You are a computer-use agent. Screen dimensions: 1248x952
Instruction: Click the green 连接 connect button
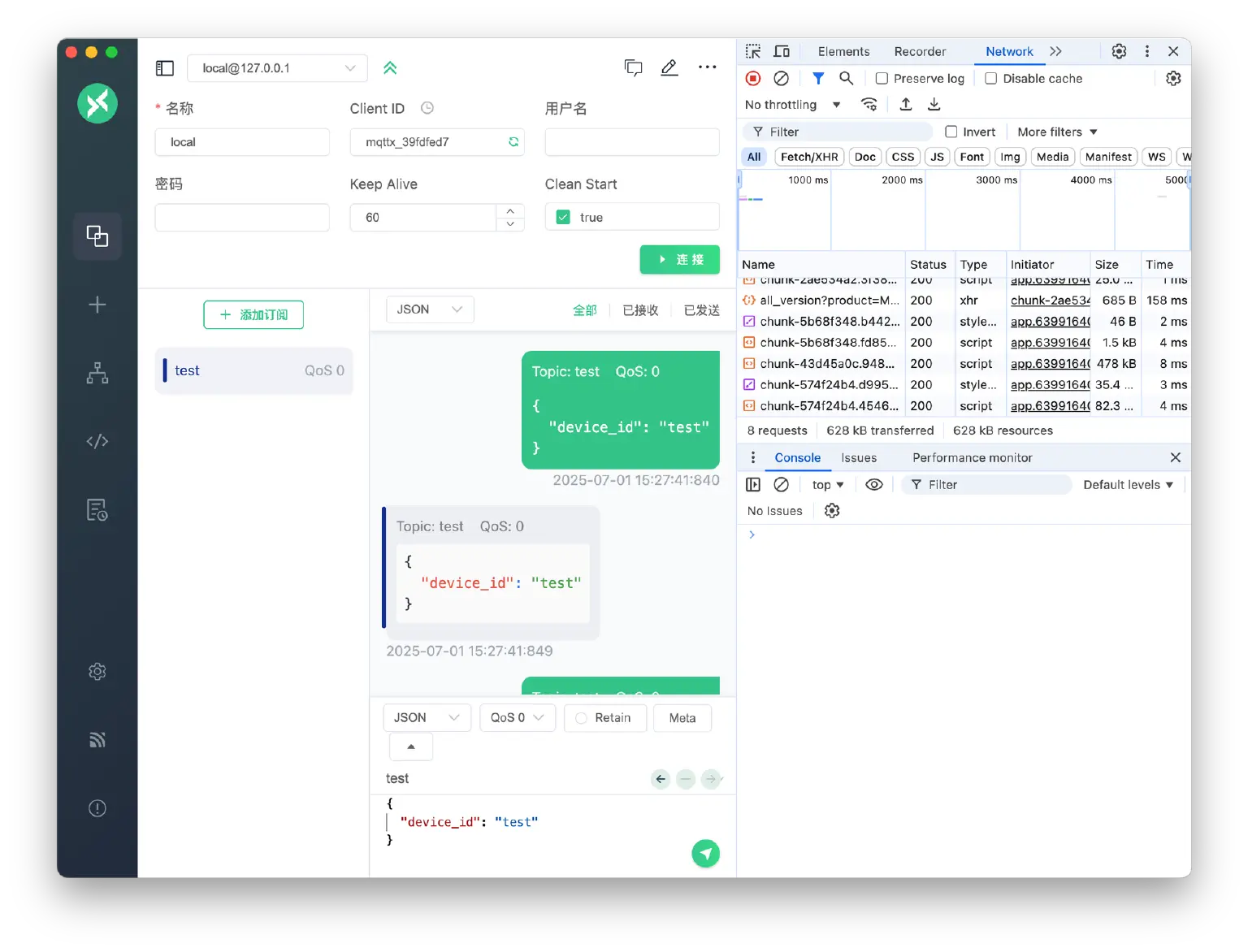point(679,260)
